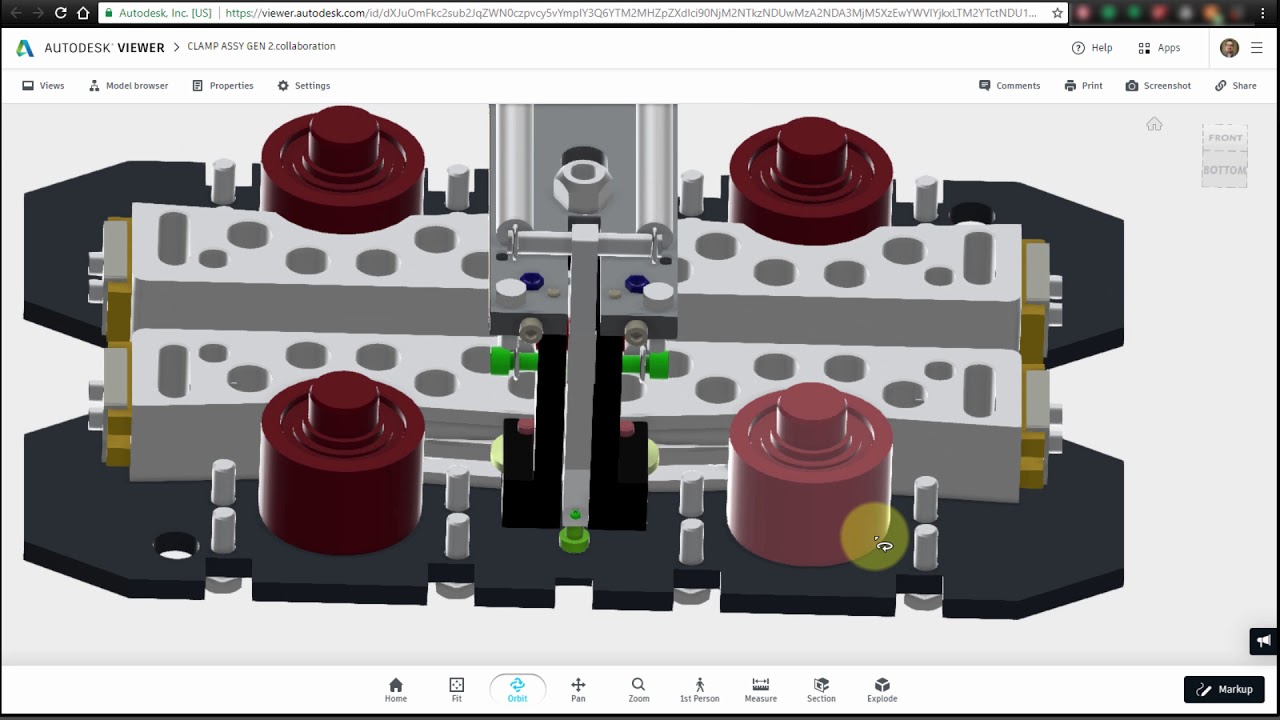The image size is (1280, 720).
Task: Click the ViewCube home icon
Action: tap(1154, 124)
